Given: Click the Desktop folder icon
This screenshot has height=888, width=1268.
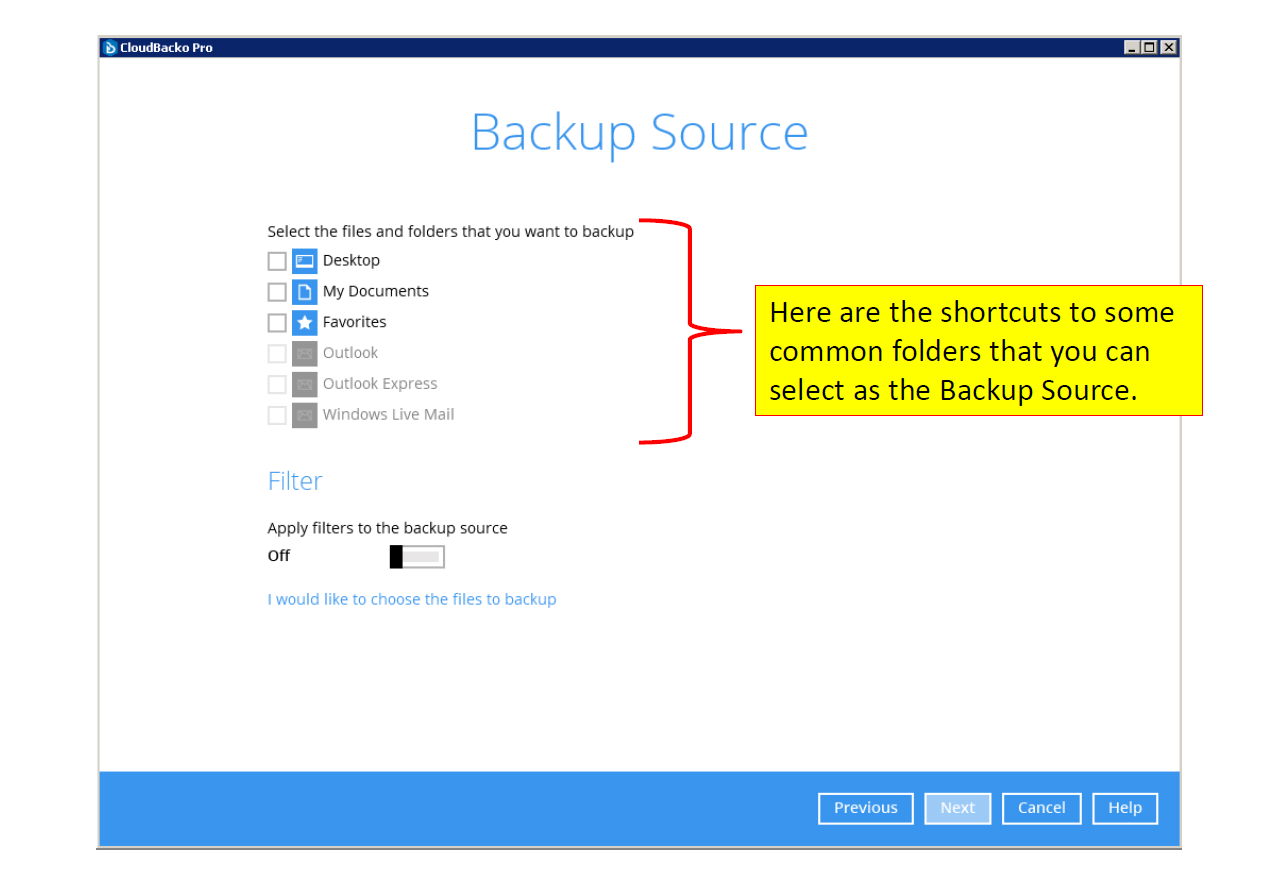Looking at the screenshot, I should pyautogui.click(x=303, y=260).
